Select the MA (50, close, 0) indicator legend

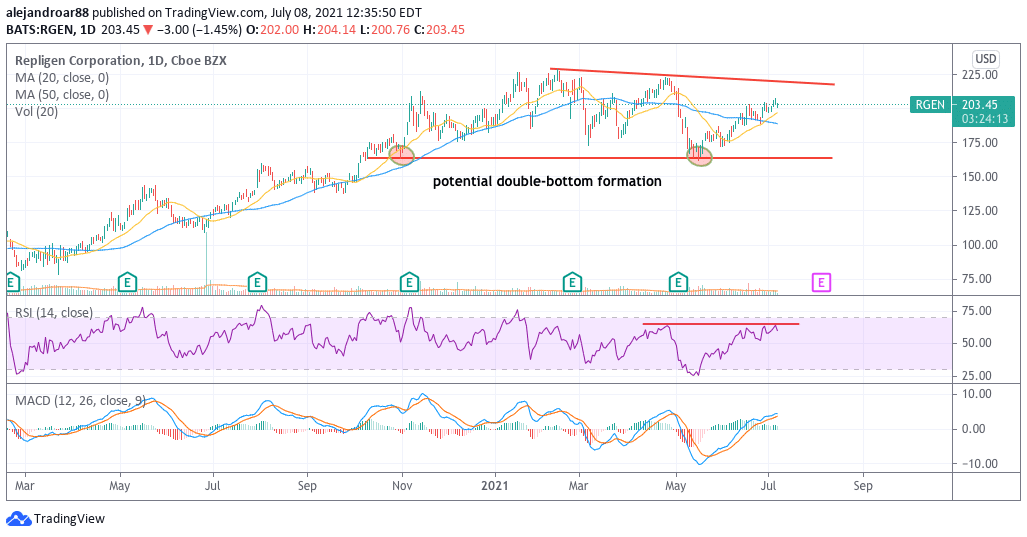click(x=62, y=94)
